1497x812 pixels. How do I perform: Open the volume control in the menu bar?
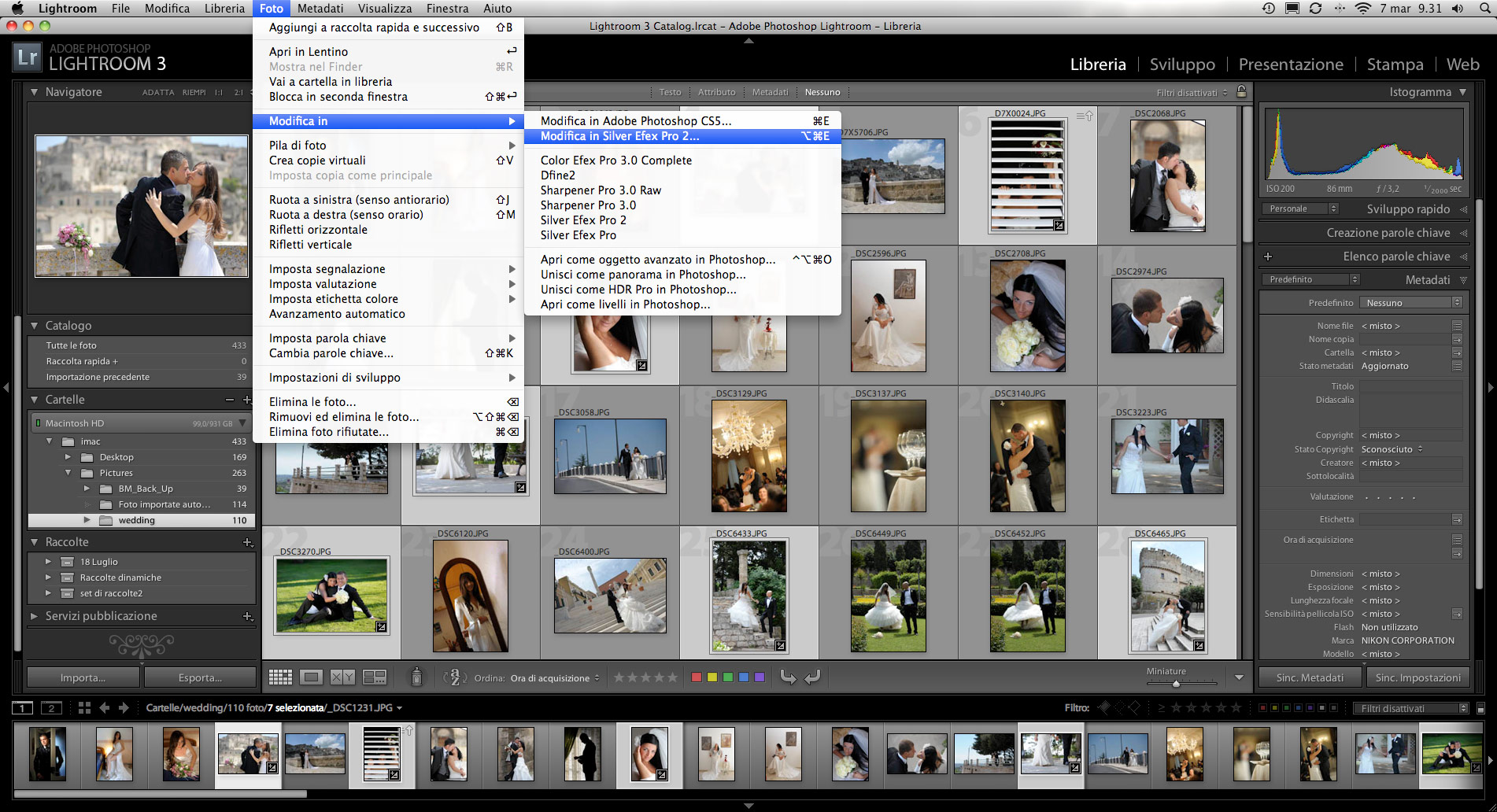tap(1458, 9)
